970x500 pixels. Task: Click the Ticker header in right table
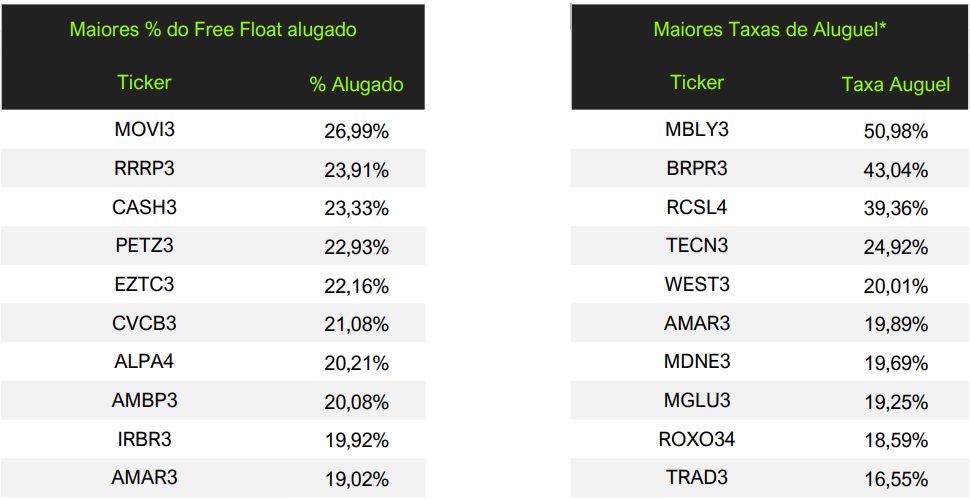click(697, 82)
